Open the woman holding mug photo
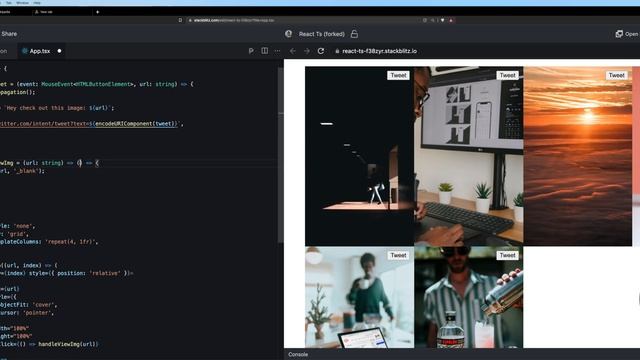Image resolution: width=640 pixels, height=360 pixels. (359, 297)
